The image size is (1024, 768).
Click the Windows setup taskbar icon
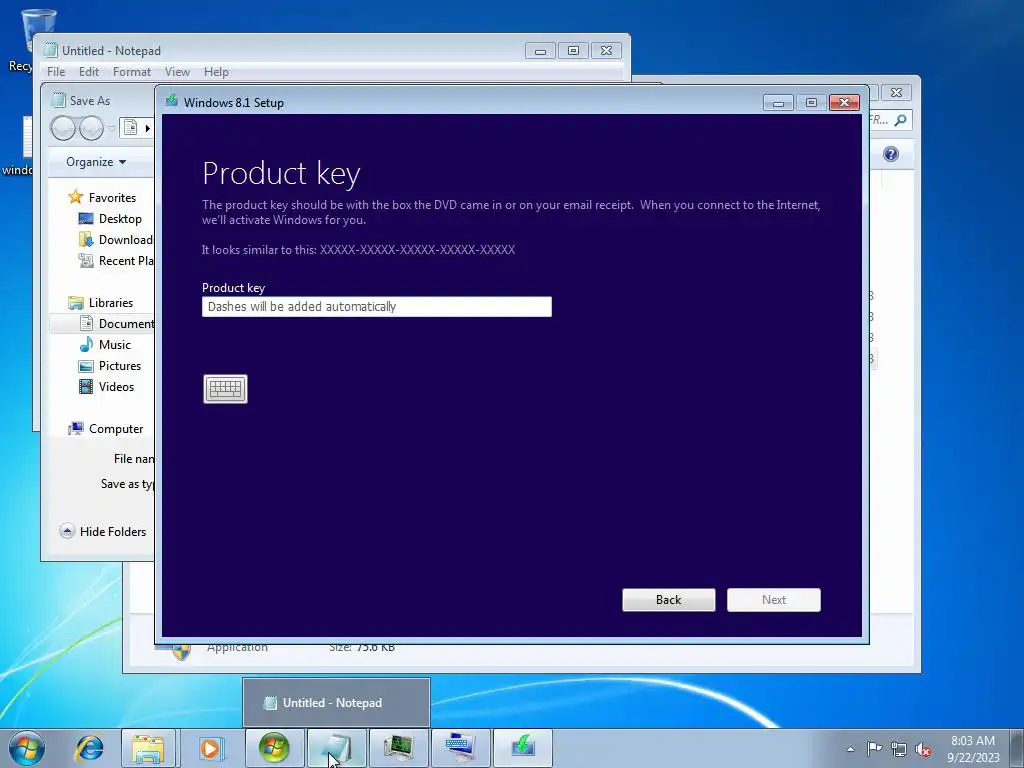click(x=274, y=748)
